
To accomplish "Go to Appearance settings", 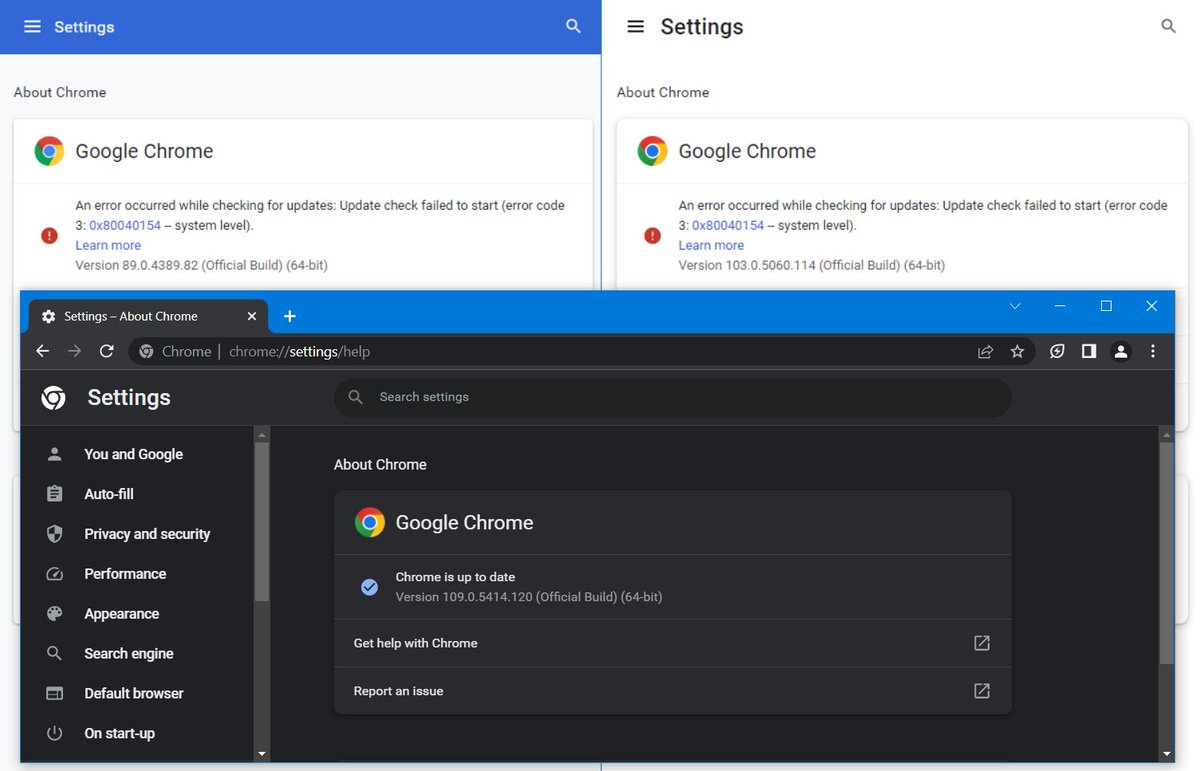I will (x=121, y=614).
